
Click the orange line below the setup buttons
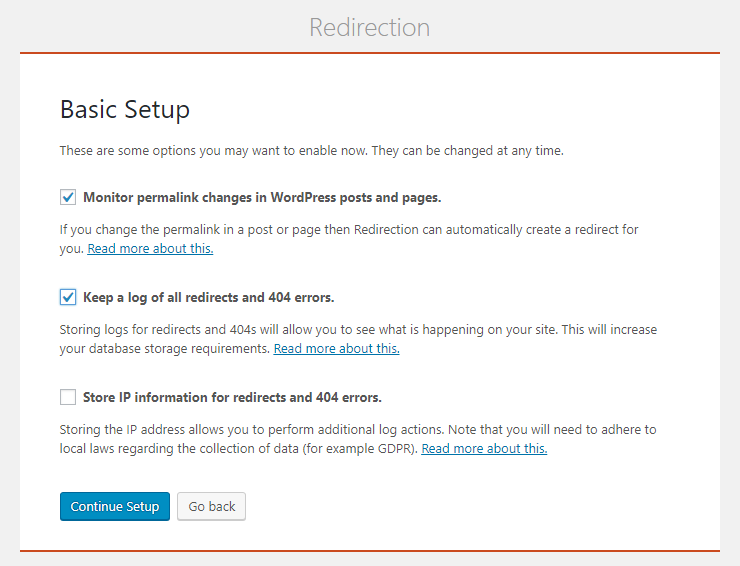pos(370,550)
